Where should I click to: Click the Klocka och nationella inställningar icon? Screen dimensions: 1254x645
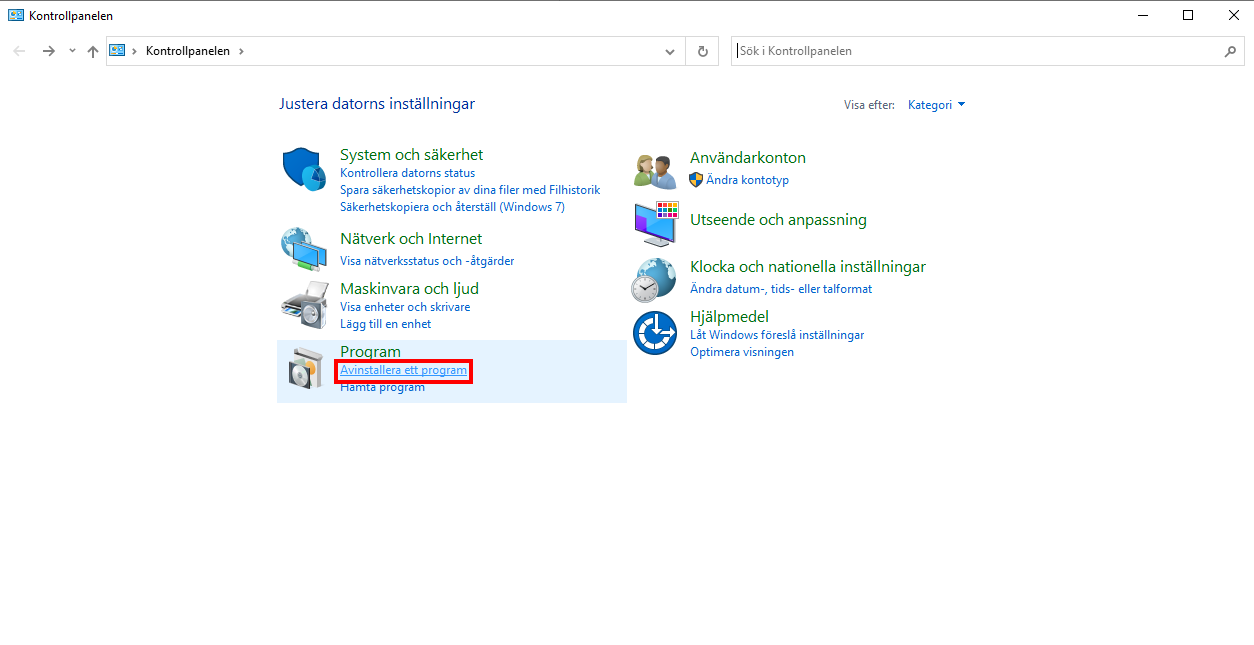655,279
